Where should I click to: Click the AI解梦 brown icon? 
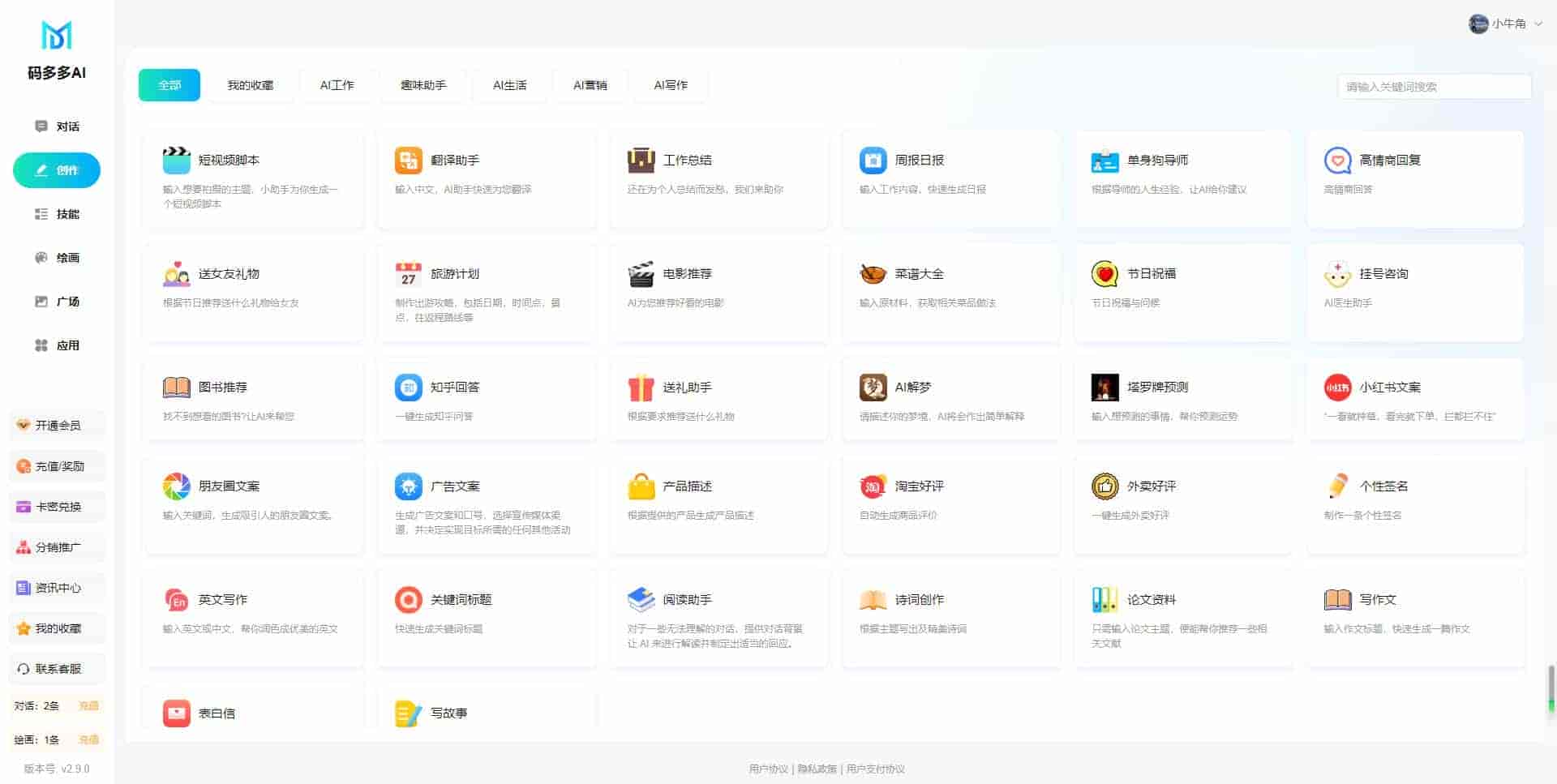(873, 387)
